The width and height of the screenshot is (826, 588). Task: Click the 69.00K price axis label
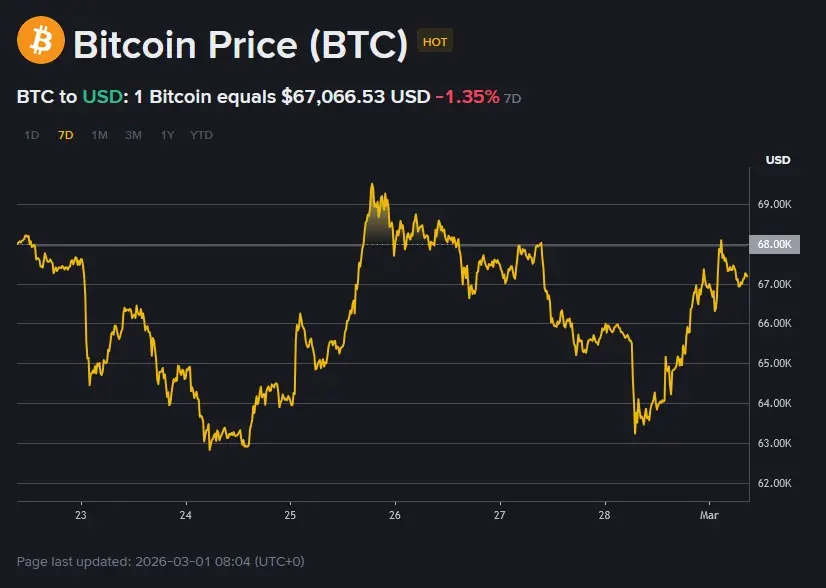(774, 205)
